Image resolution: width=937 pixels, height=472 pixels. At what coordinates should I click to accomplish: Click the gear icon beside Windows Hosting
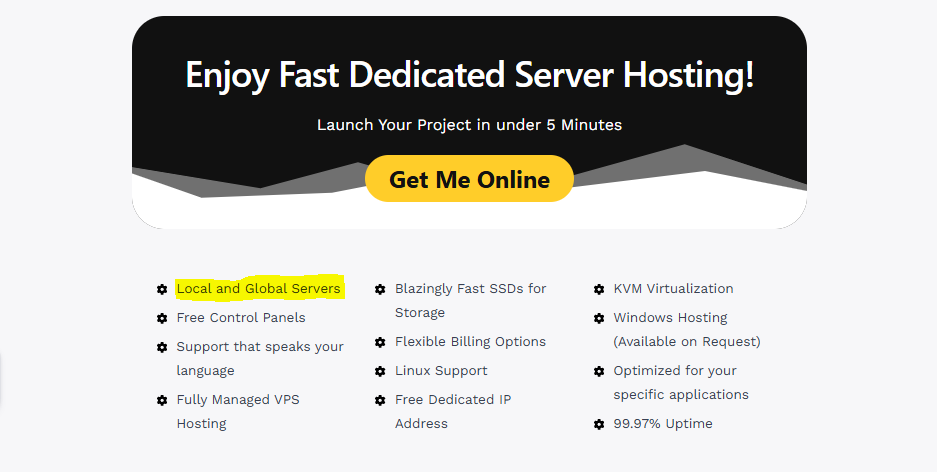[x=599, y=318]
